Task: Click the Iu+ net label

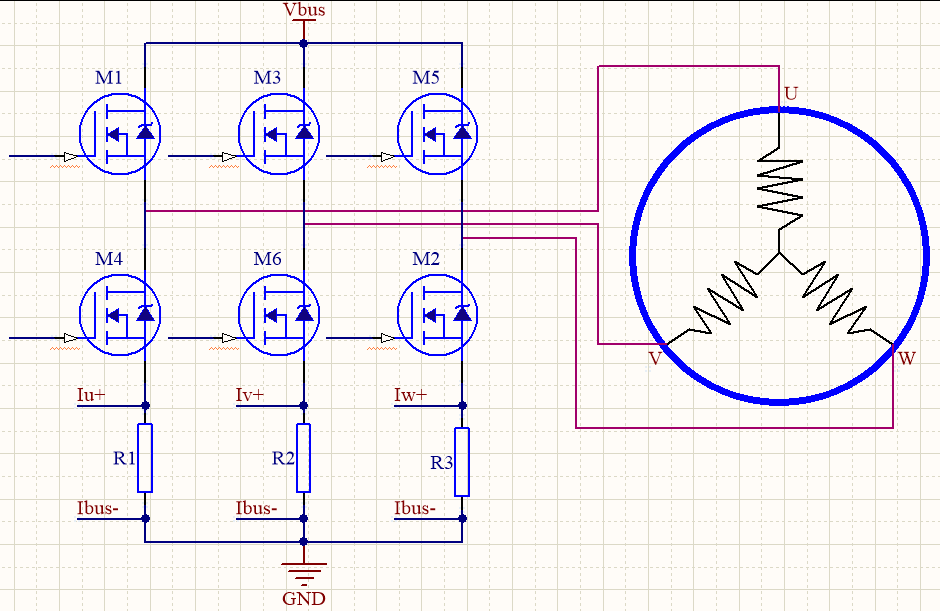Action: coord(91,395)
